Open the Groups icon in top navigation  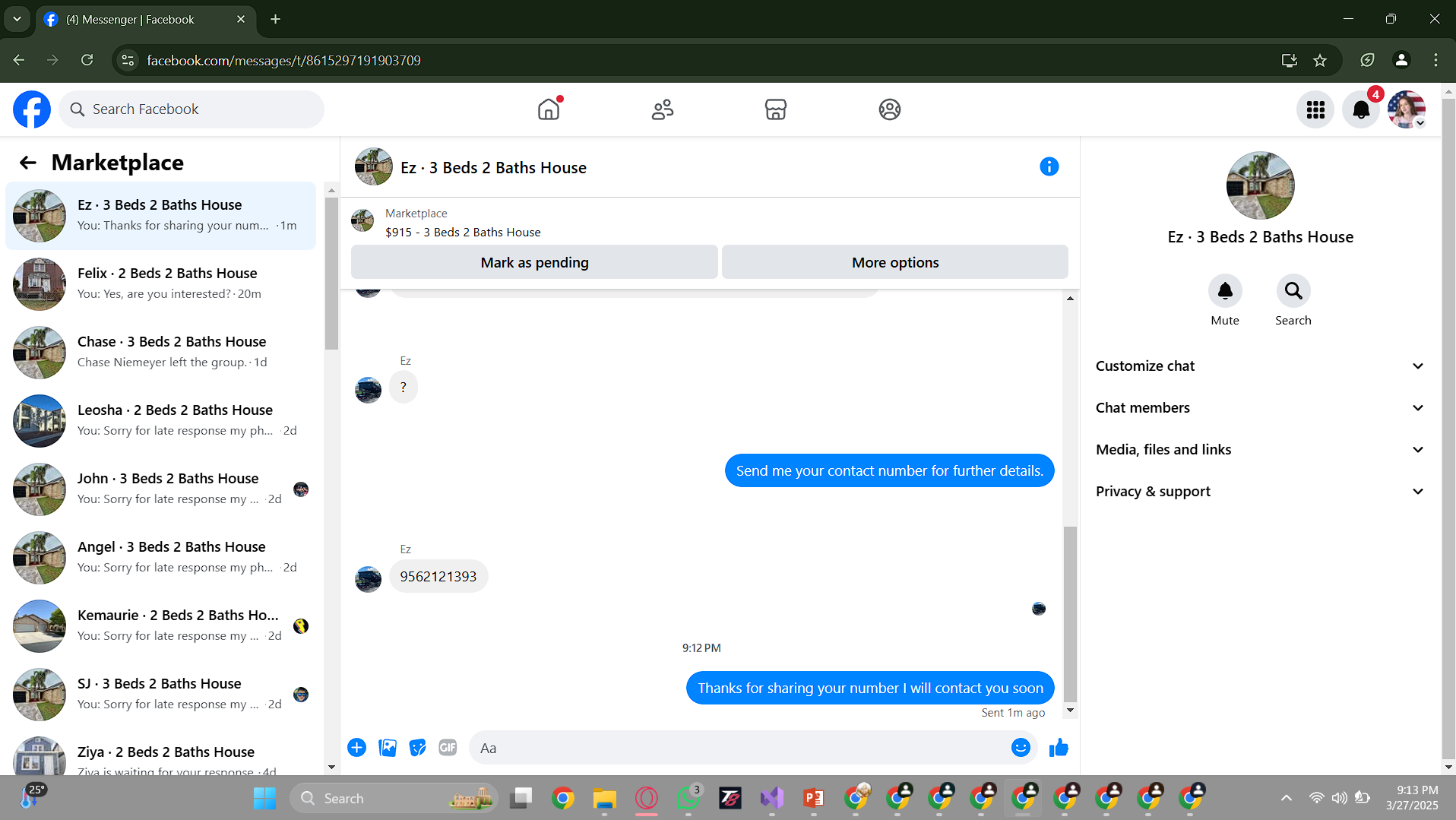tap(890, 109)
